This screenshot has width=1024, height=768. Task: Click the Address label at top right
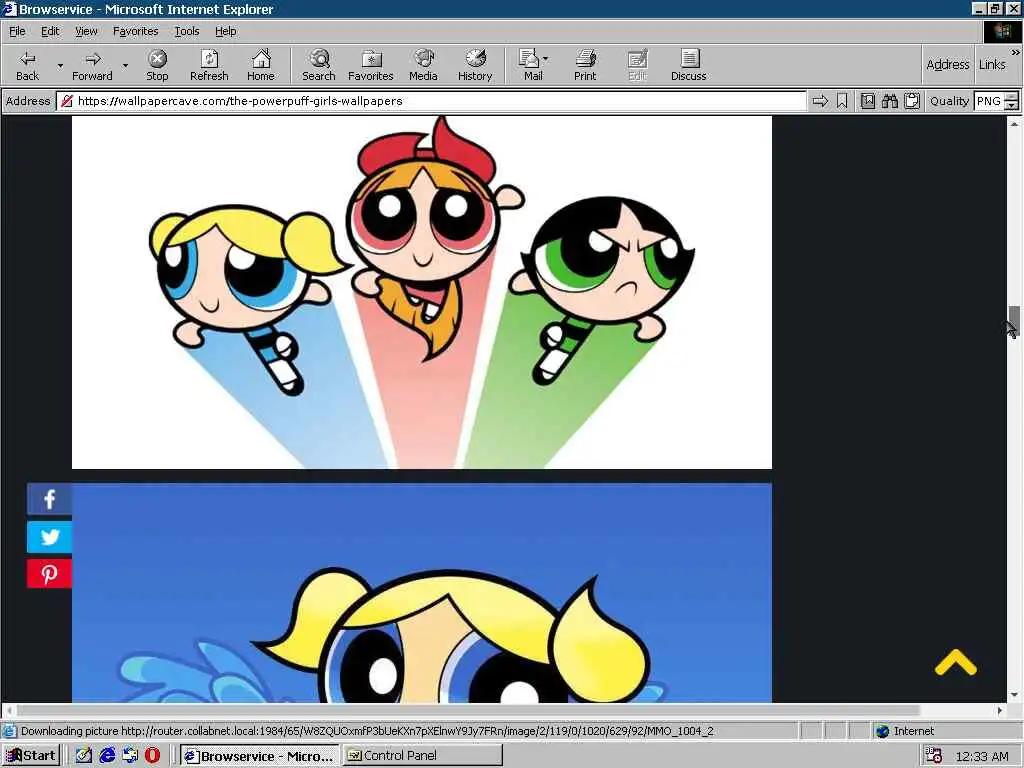click(x=948, y=65)
